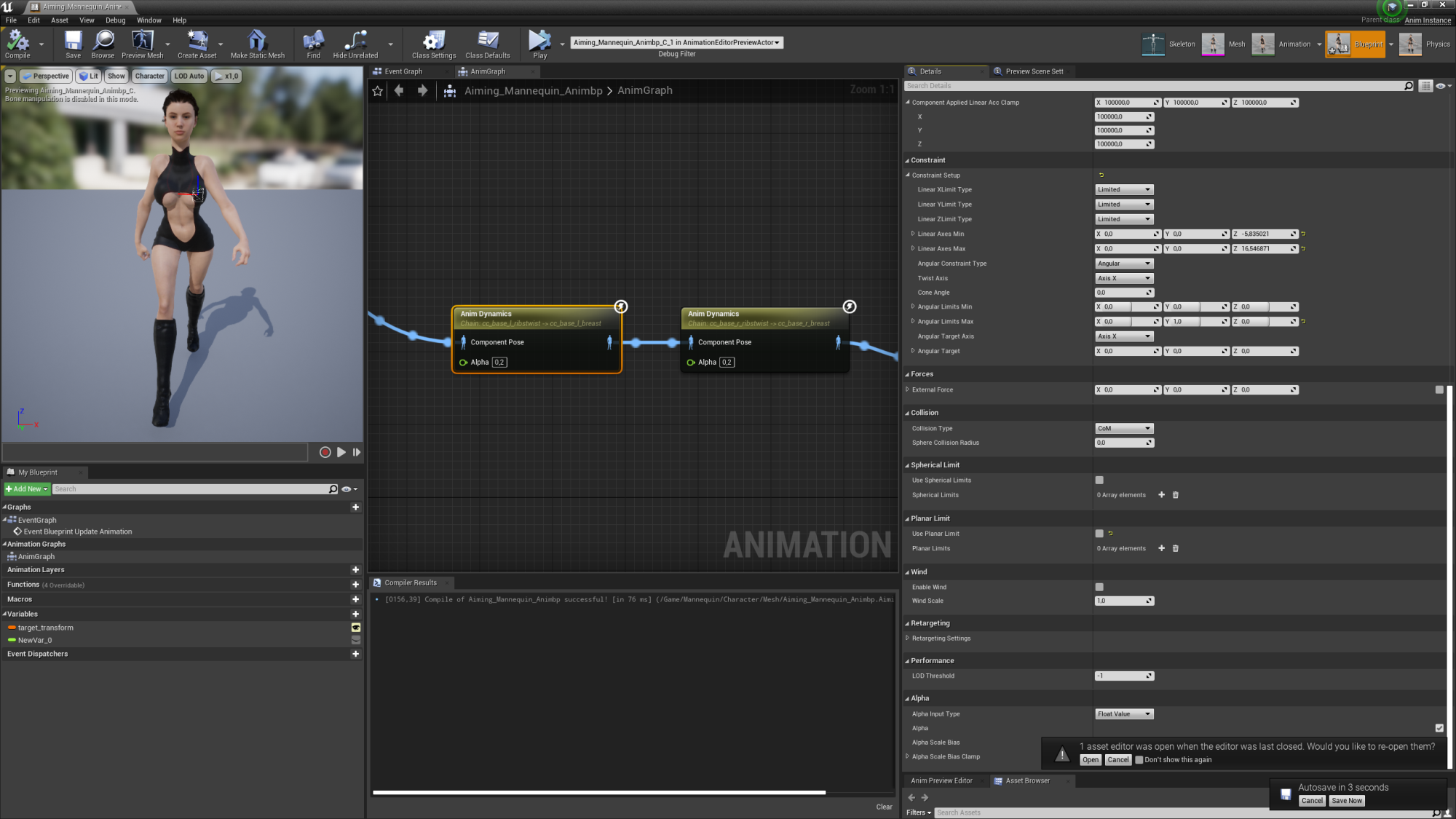Adjust Angular Limits Max Y slider field
The height and width of the screenshot is (819, 1456).
(x=1196, y=322)
